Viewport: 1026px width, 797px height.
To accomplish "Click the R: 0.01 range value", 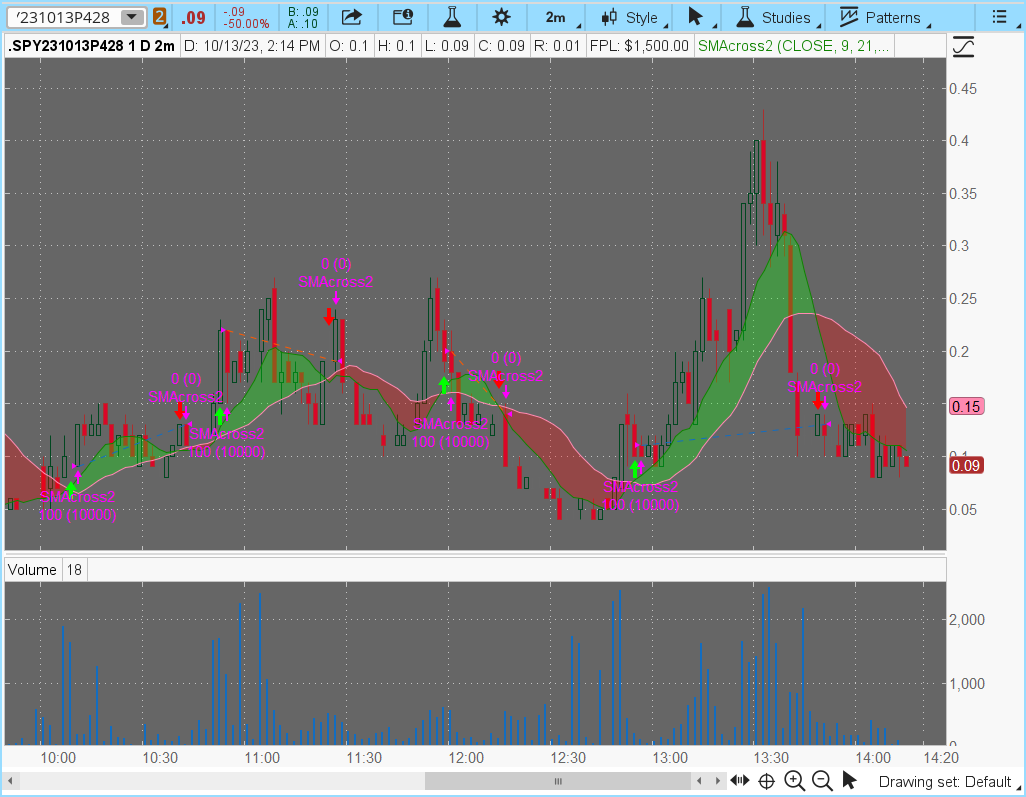I will (557, 46).
